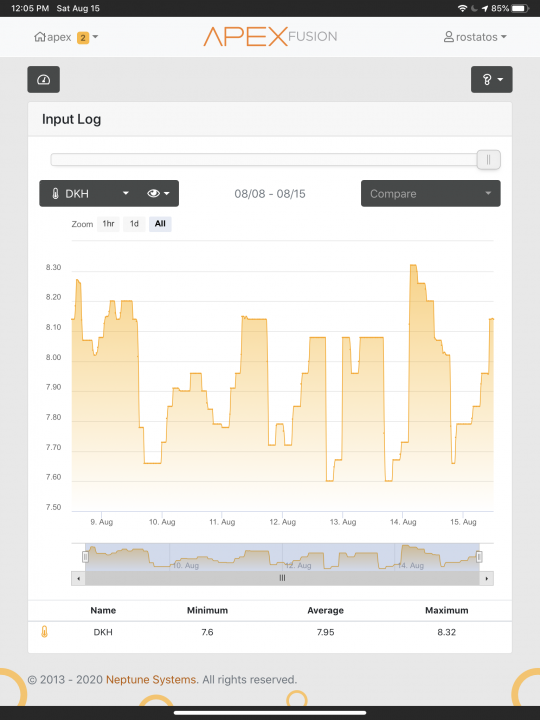The width and height of the screenshot is (540, 720).
Task: Click the Name column header
Action: [x=103, y=610]
